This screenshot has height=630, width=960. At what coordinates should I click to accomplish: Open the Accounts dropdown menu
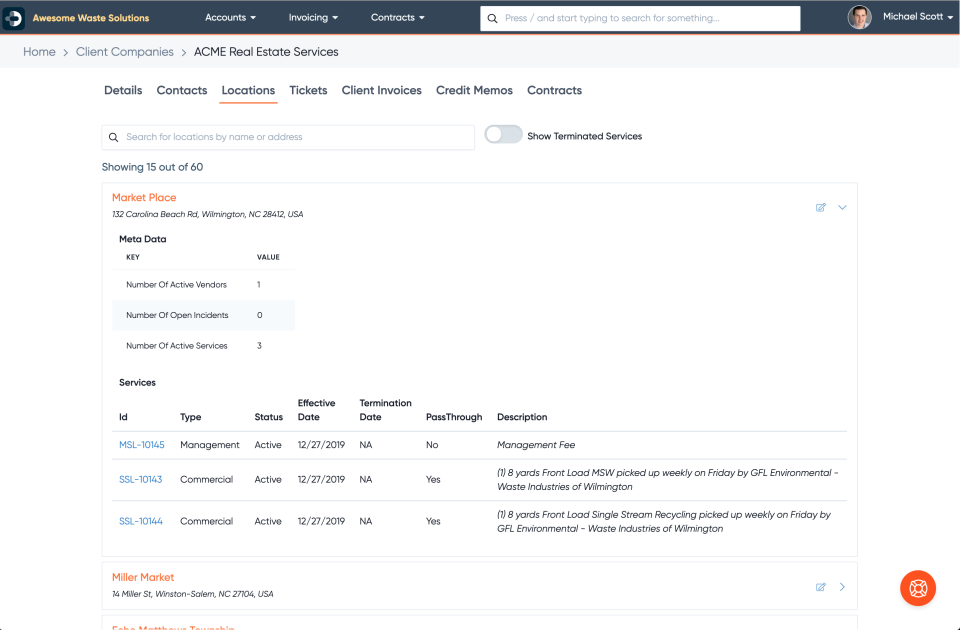[x=230, y=17]
